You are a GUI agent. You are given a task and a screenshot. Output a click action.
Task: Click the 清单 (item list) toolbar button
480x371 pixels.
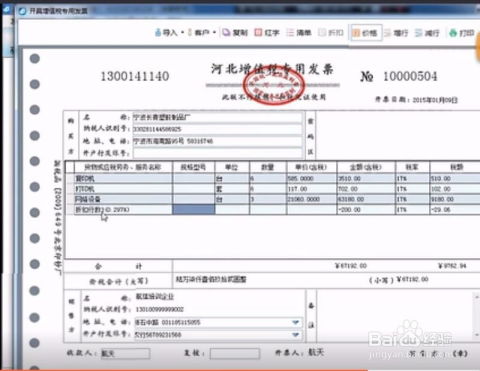tap(299, 32)
